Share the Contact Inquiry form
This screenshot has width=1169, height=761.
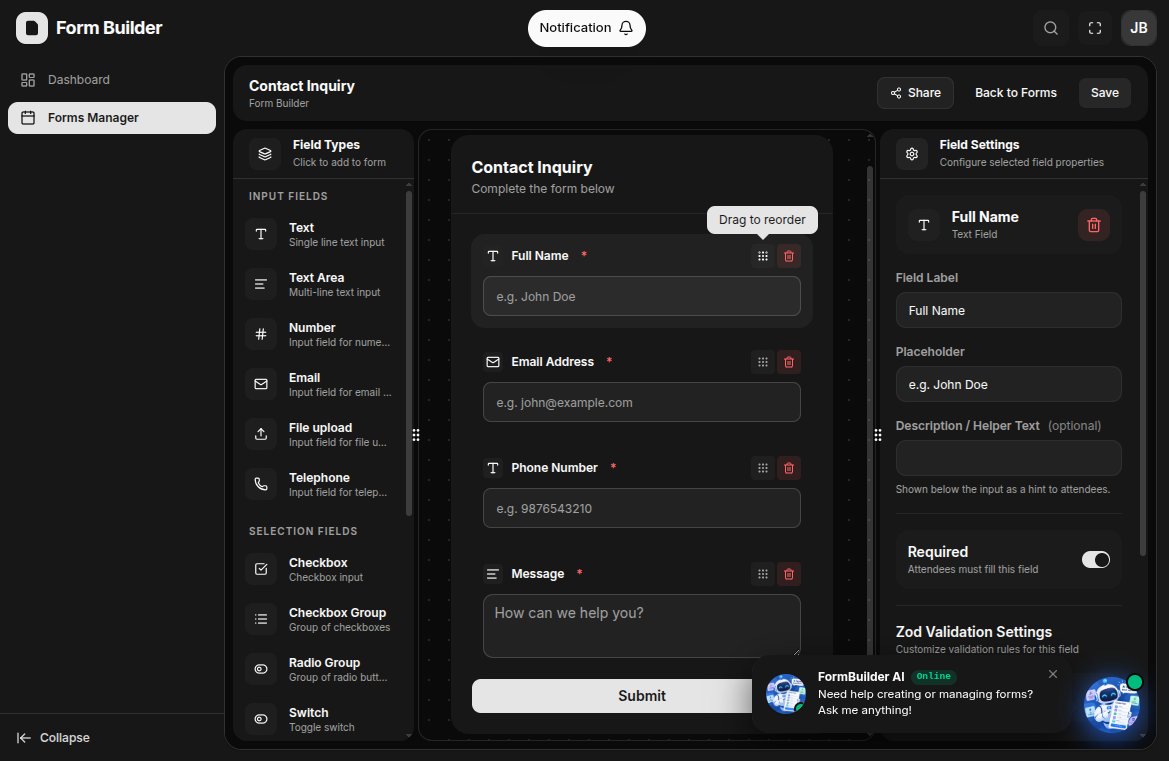[x=915, y=93]
